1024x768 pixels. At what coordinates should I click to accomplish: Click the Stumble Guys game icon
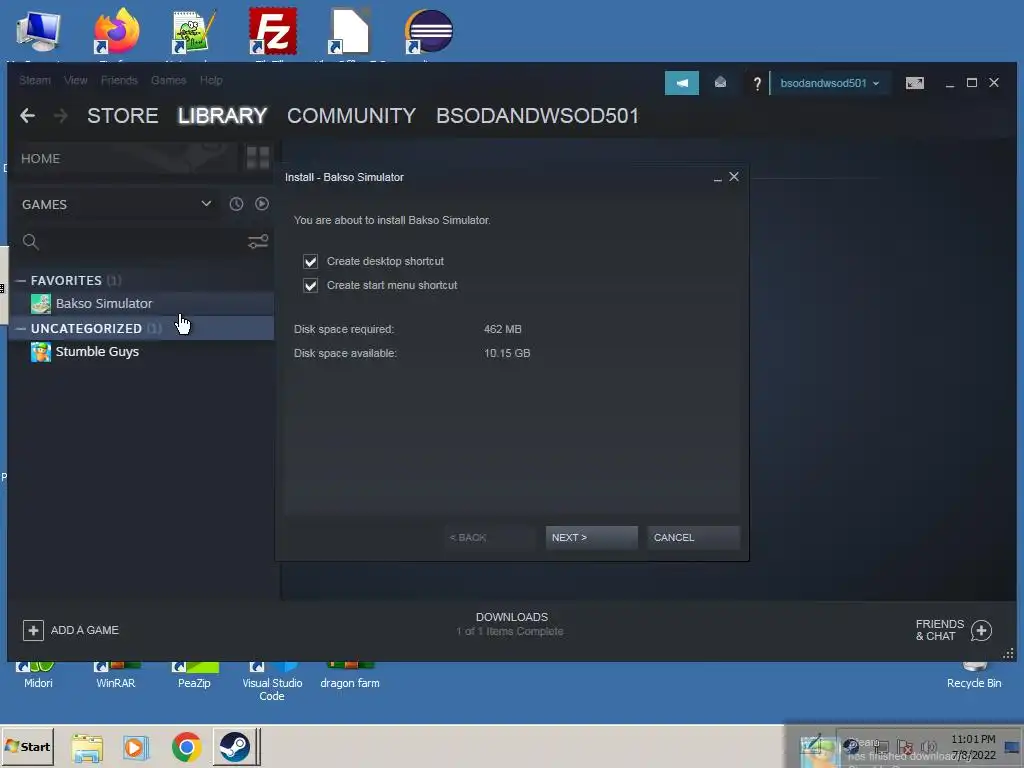[x=41, y=352]
